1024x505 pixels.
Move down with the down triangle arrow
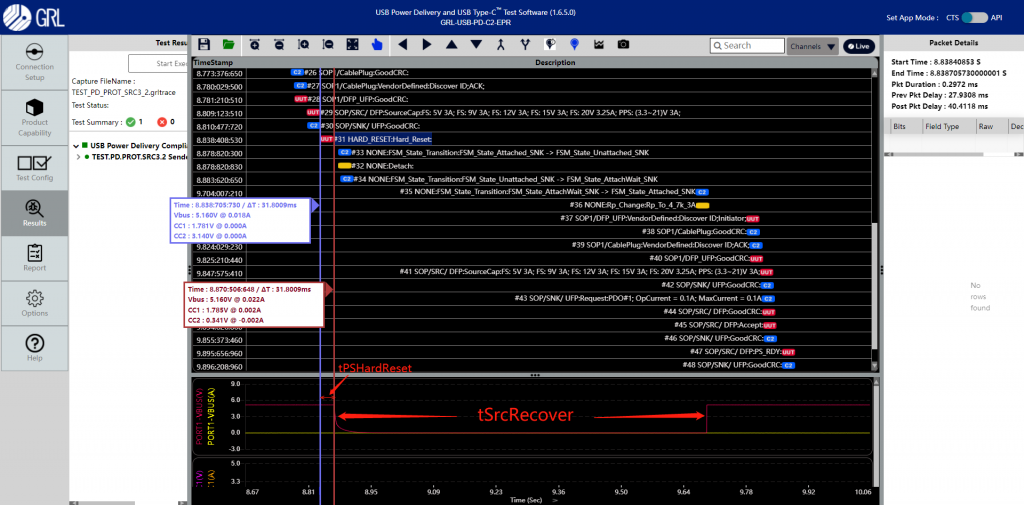477,44
